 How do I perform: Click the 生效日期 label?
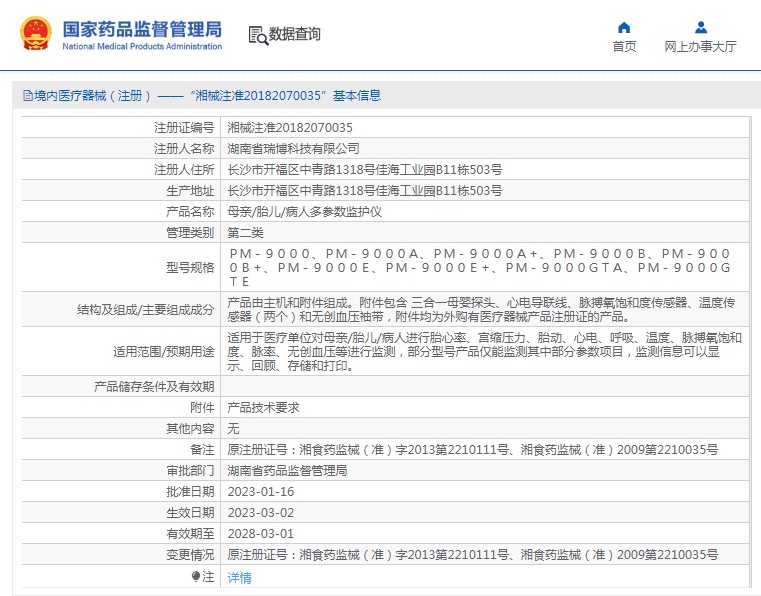pyautogui.click(x=190, y=513)
